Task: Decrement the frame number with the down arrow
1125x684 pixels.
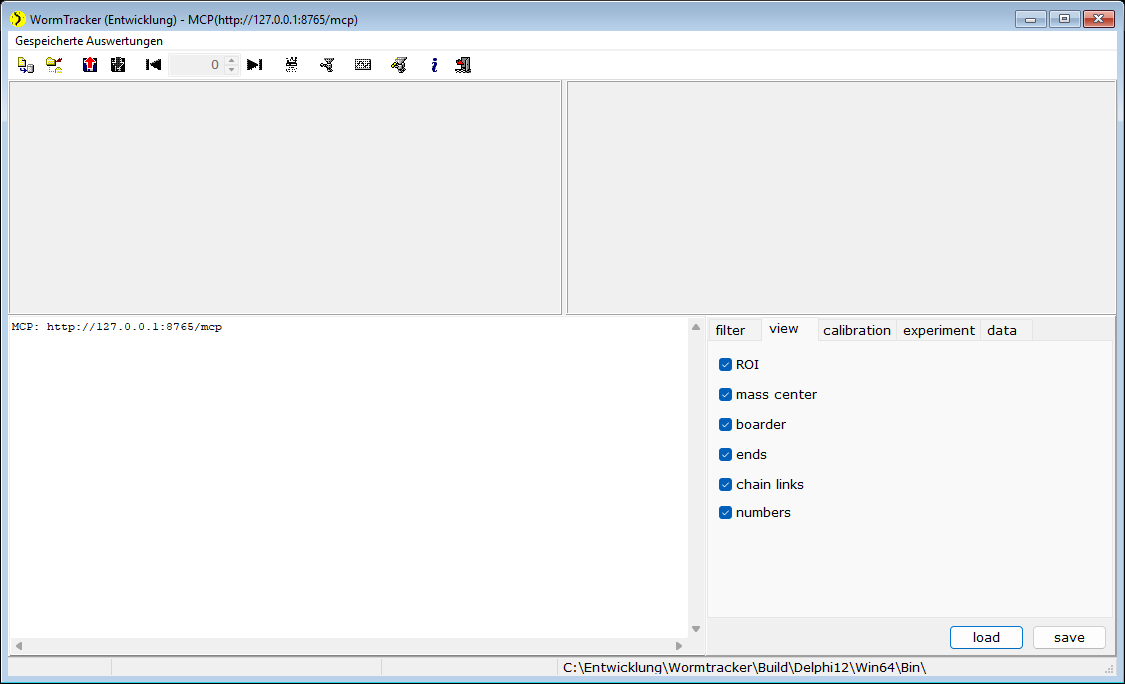Action: 231,70
